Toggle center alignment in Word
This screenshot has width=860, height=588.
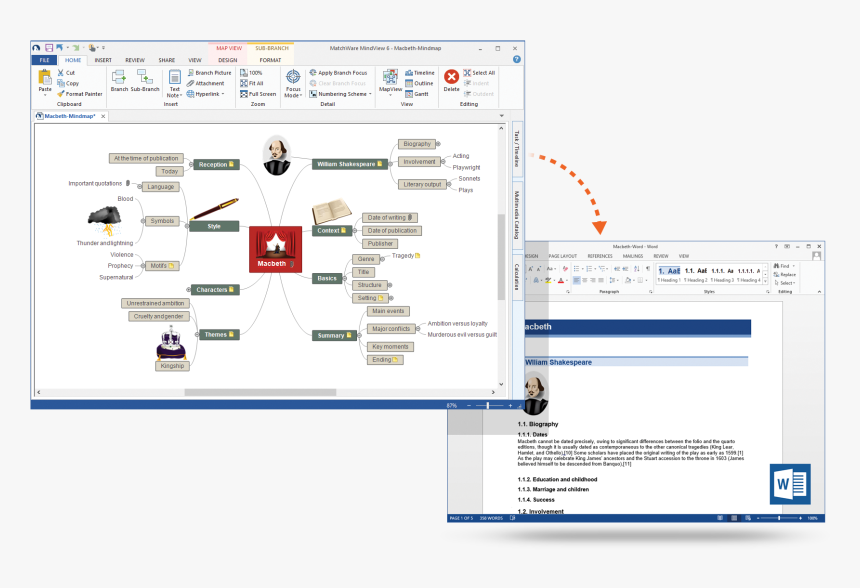click(x=585, y=280)
